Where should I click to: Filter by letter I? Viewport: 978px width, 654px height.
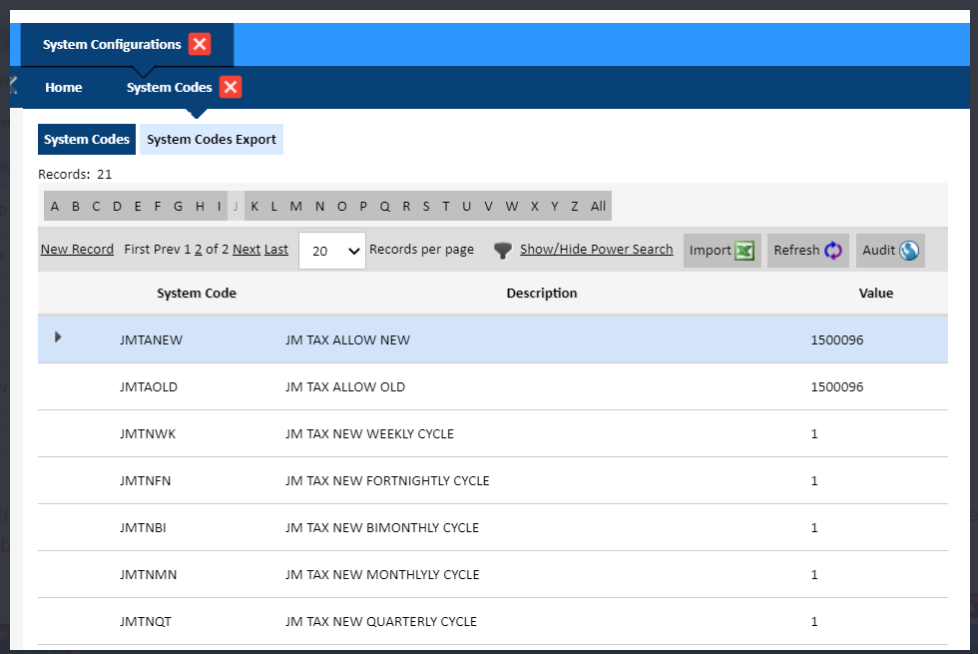[219, 206]
